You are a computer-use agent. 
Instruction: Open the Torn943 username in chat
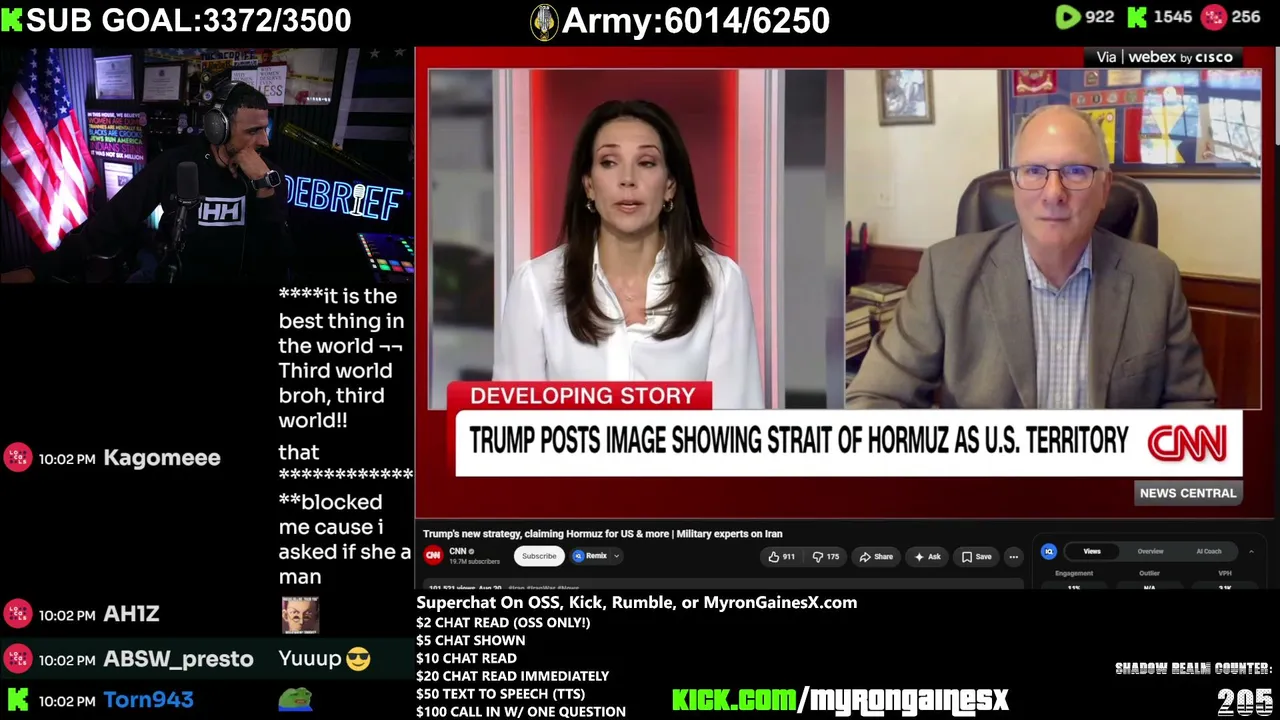149,700
